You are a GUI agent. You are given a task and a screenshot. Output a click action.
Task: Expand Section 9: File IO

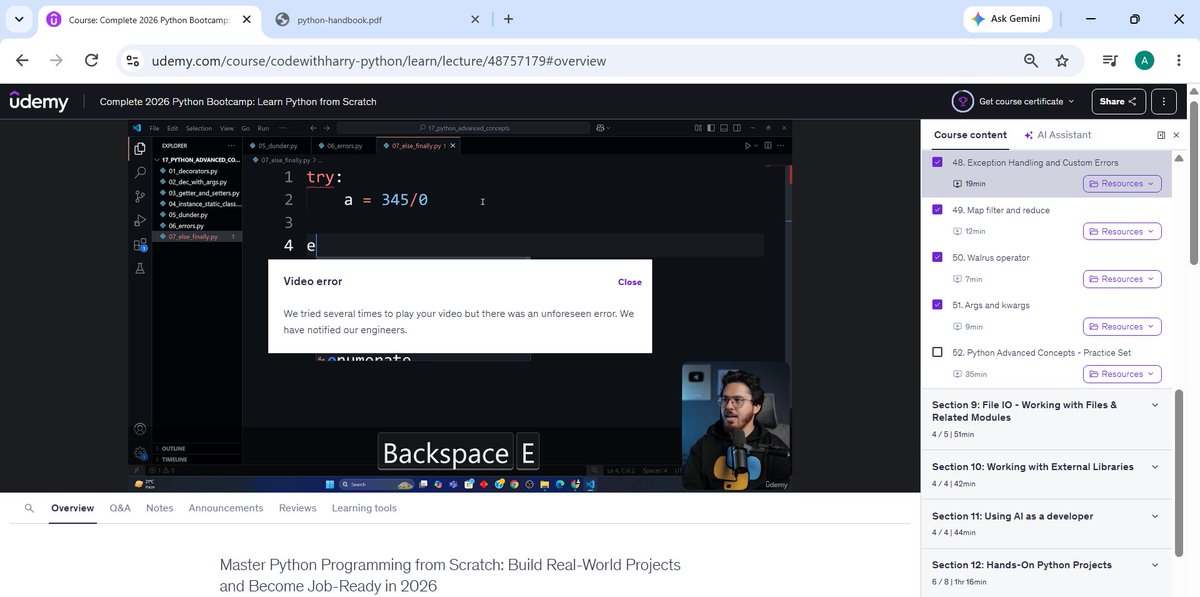pos(1046,419)
